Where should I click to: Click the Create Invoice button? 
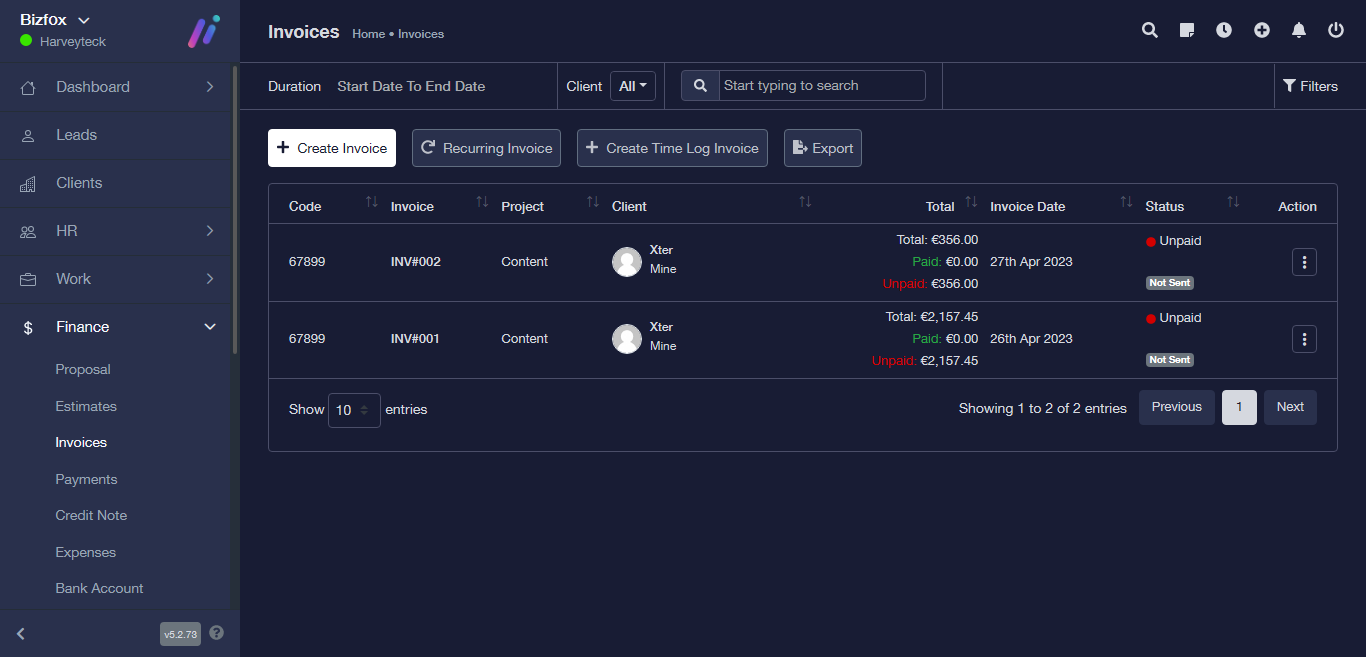pyautogui.click(x=332, y=148)
